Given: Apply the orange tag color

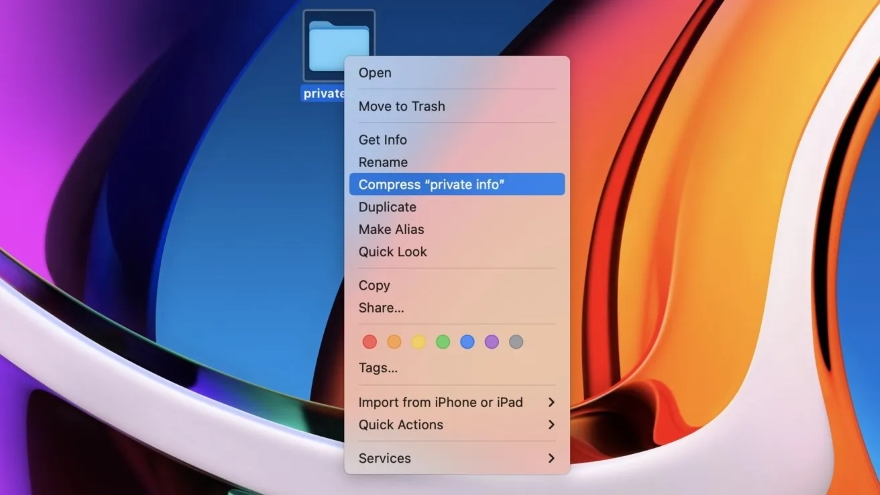Looking at the screenshot, I should coord(394,342).
